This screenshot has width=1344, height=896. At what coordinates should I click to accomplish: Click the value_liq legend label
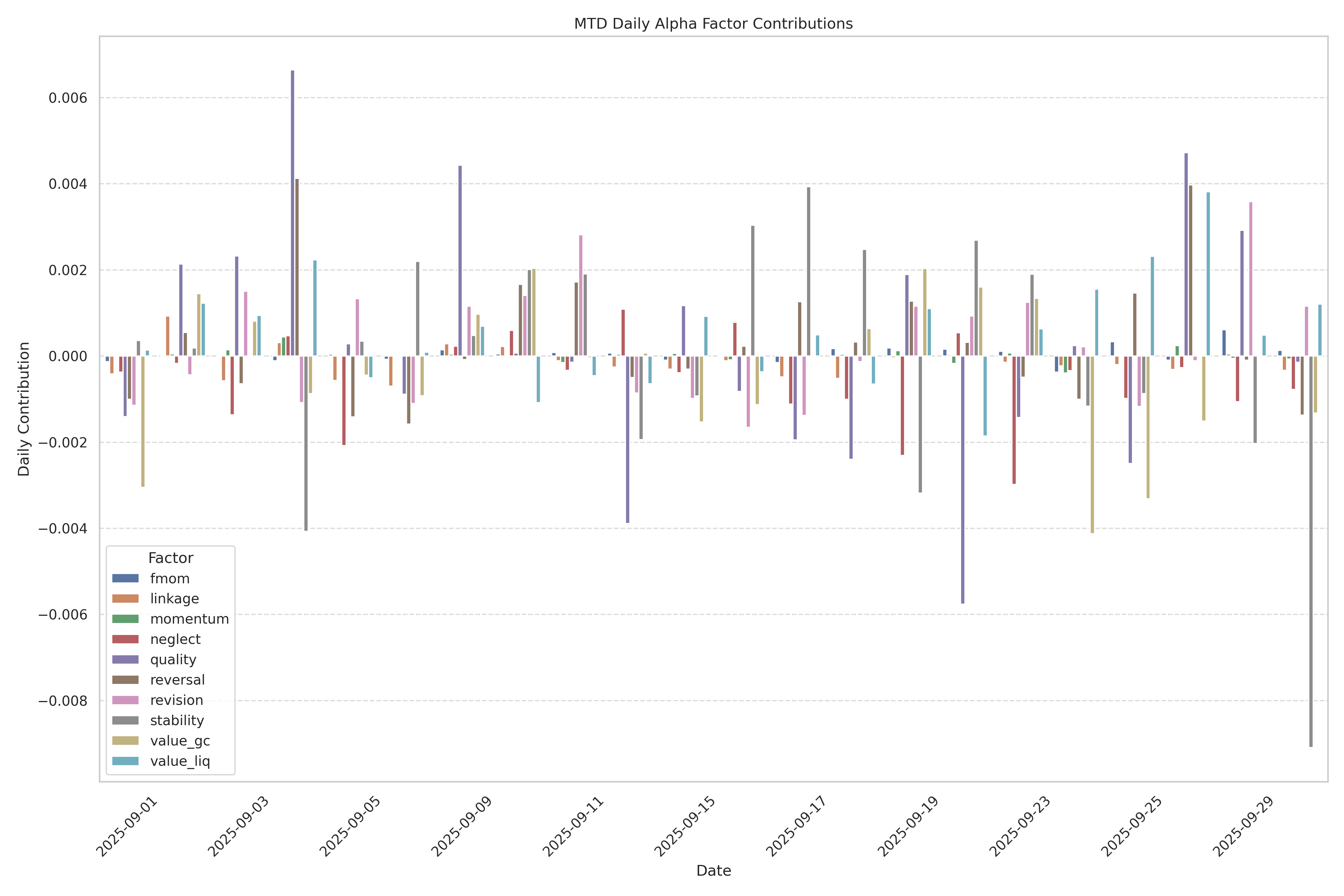(x=180, y=761)
